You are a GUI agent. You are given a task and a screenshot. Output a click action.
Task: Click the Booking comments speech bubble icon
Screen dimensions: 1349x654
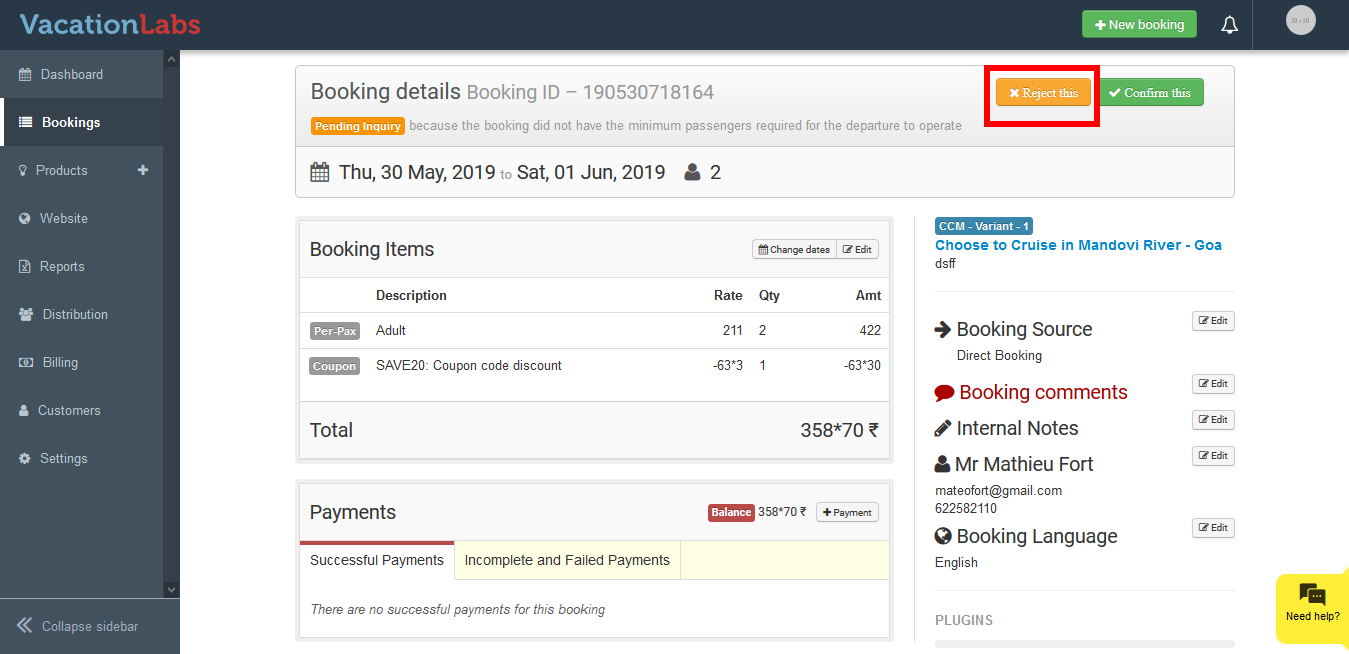pyautogui.click(x=944, y=392)
